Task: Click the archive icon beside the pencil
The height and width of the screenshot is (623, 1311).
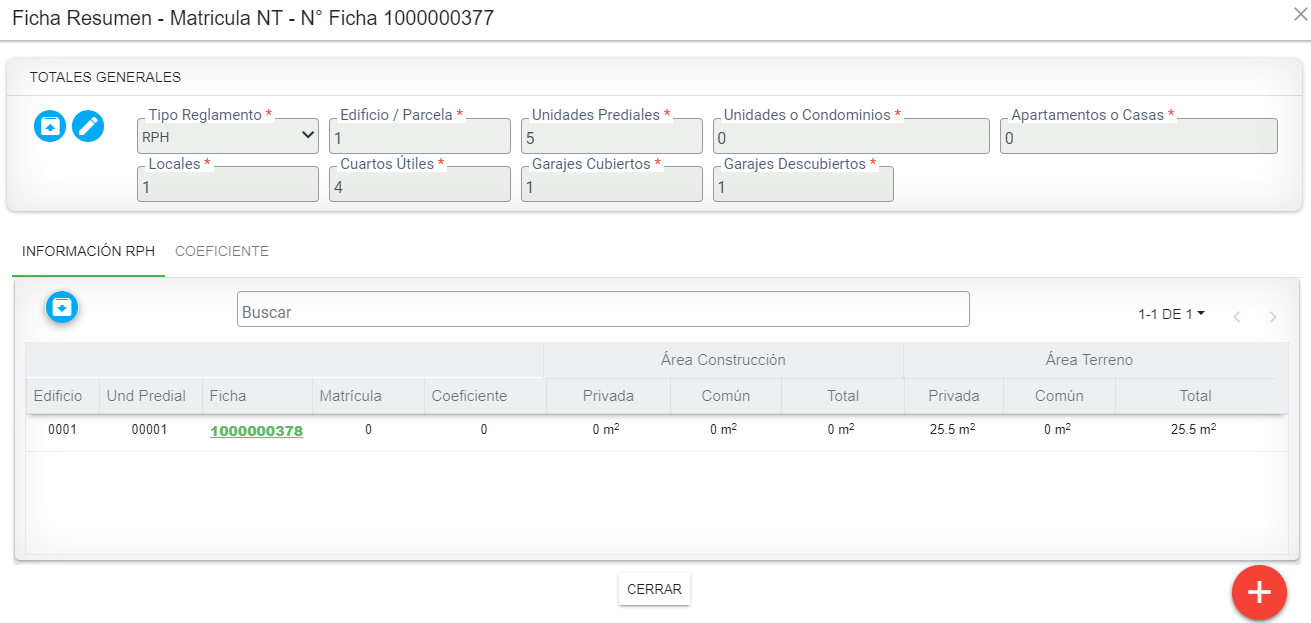Action: [x=50, y=126]
